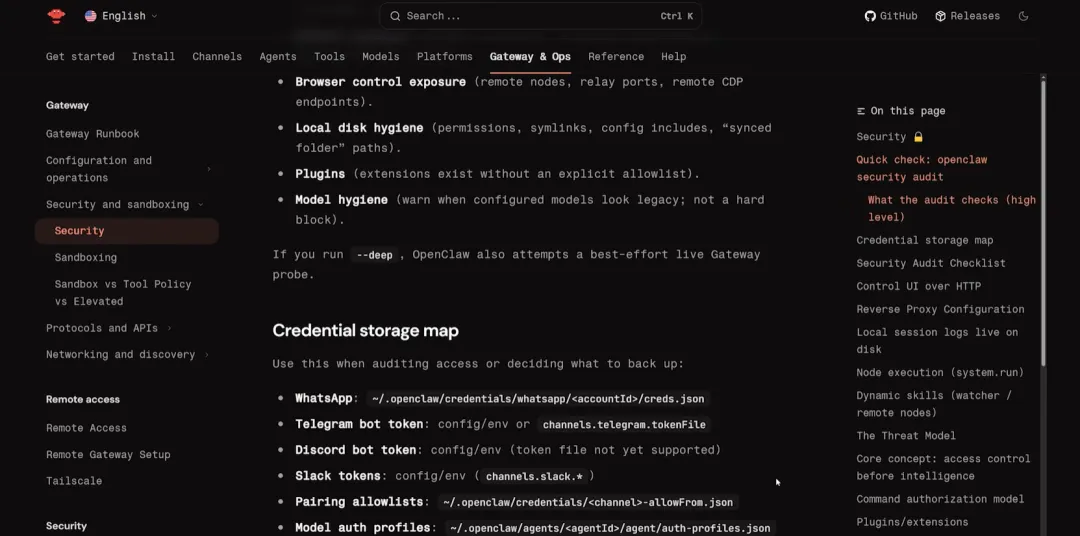The image size is (1080, 536).
Task: Click the On this page list icon
Action: tap(861, 111)
